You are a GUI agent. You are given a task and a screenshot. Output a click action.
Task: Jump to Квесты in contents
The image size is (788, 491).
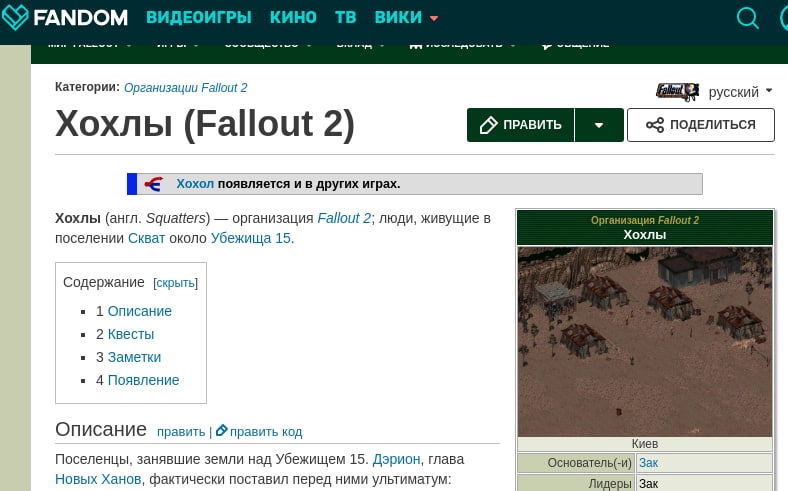click(131, 334)
